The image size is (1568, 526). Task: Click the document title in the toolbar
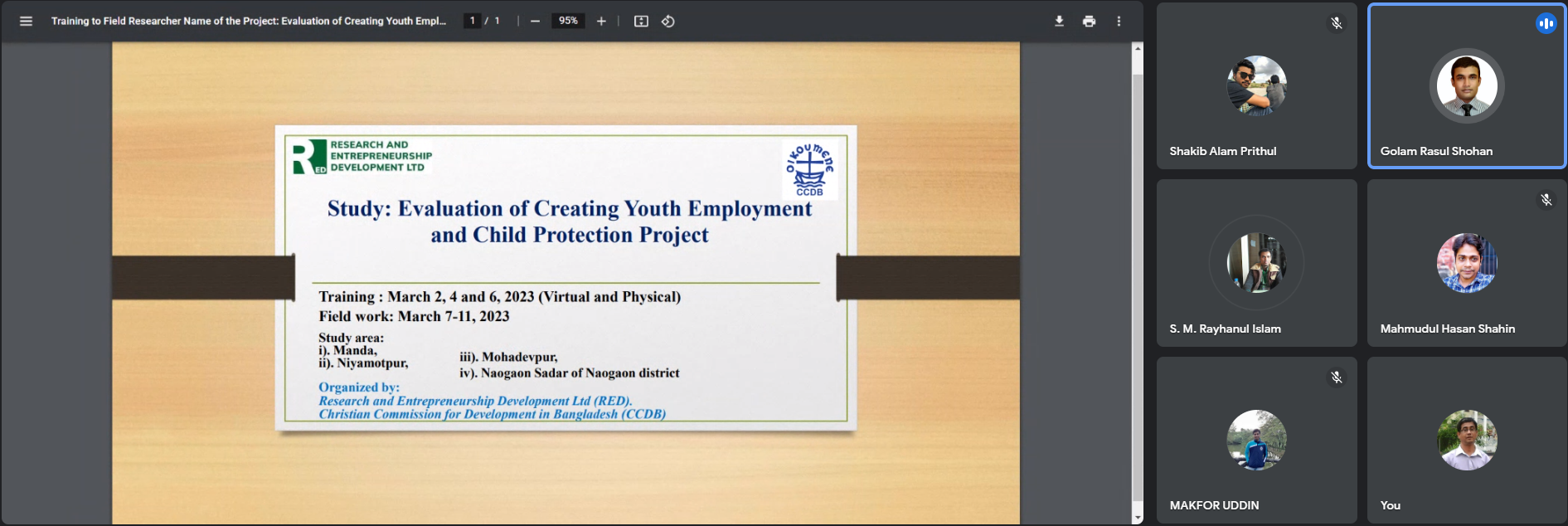[x=249, y=21]
